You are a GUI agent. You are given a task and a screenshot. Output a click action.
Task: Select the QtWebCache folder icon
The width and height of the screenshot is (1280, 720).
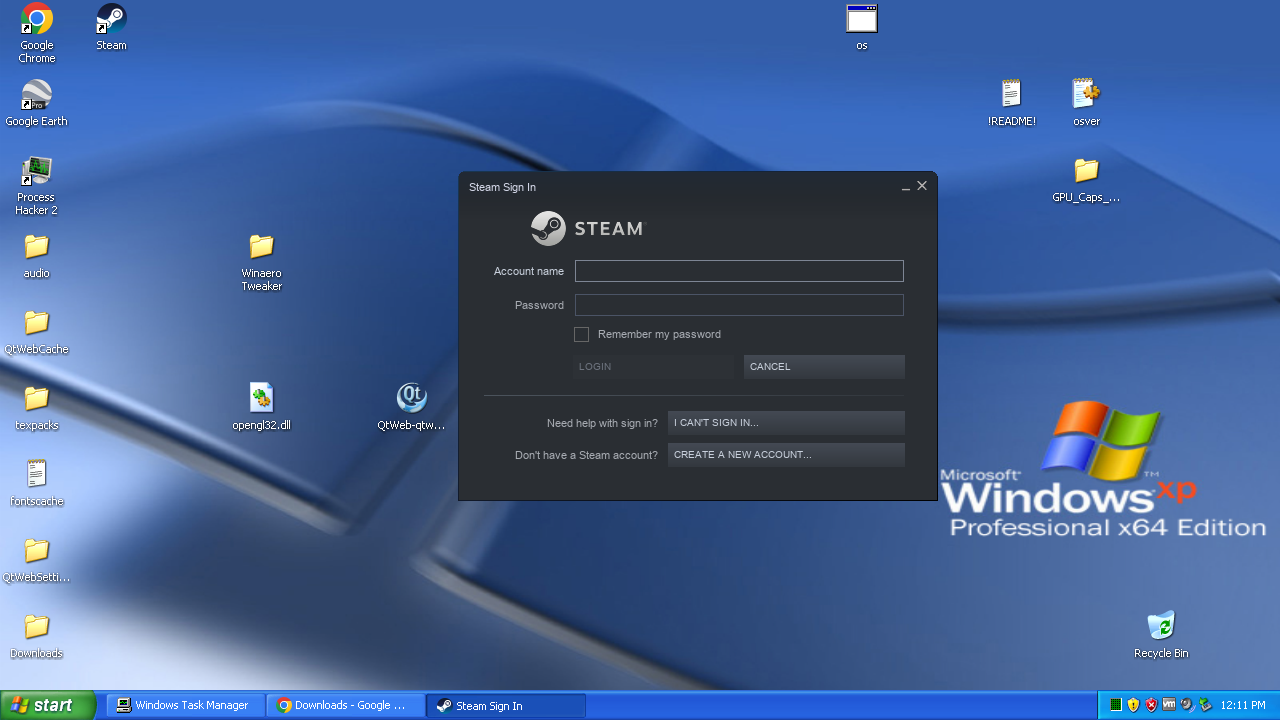[x=37, y=323]
